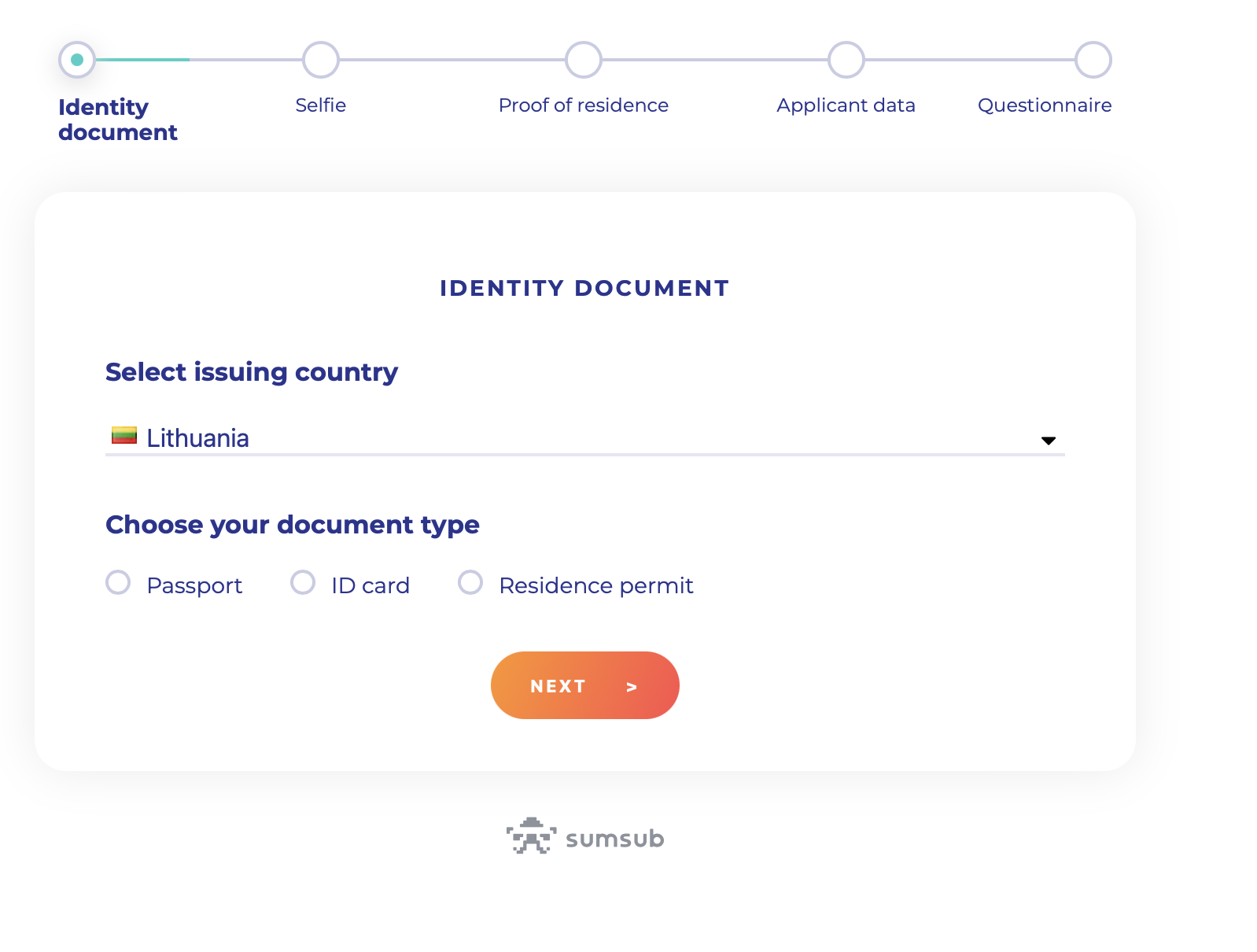This screenshot has height=952, width=1257.
Task: Click the arrow on the NEXT button
Action: point(632,687)
